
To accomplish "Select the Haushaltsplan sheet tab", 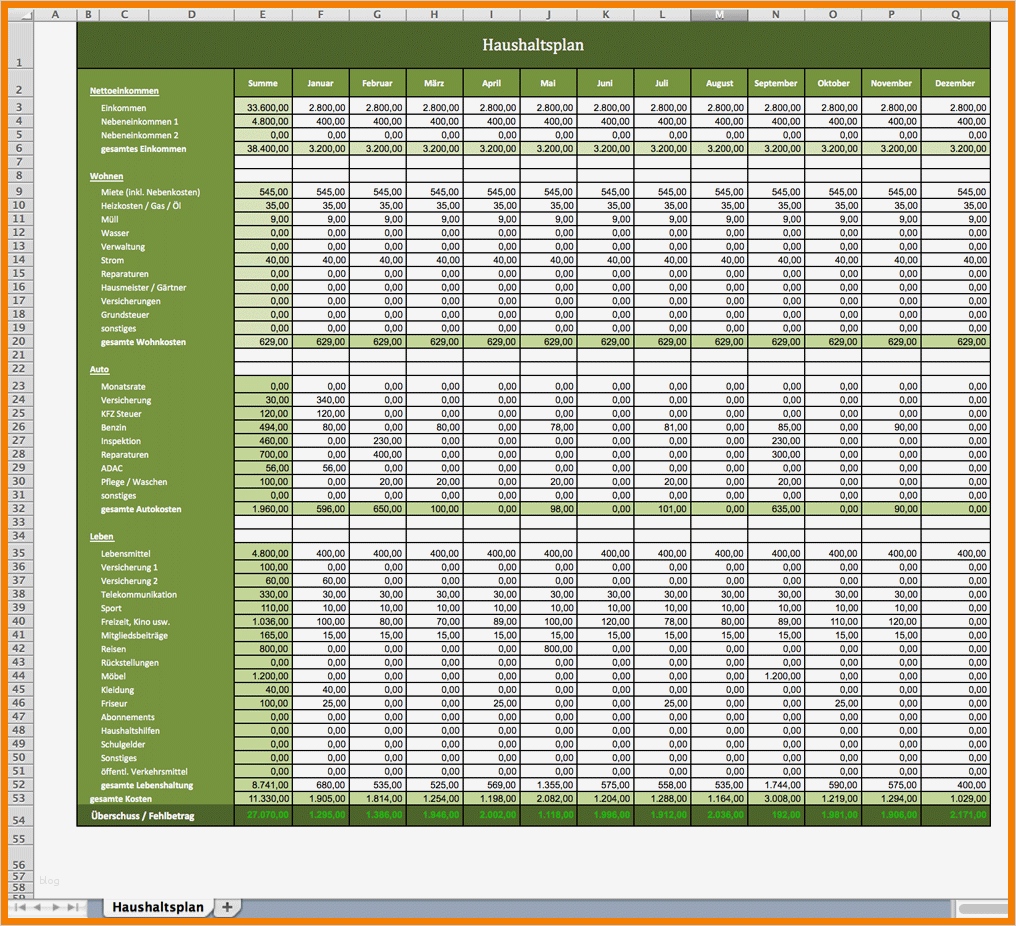I will point(156,906).
